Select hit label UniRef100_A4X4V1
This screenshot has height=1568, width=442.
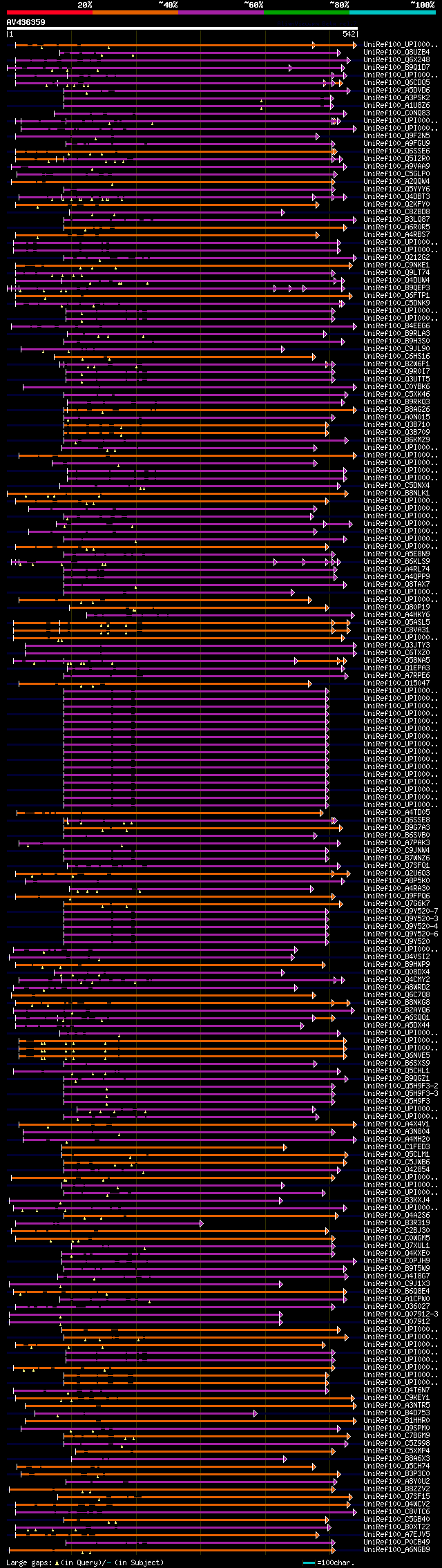point(396,1124)
